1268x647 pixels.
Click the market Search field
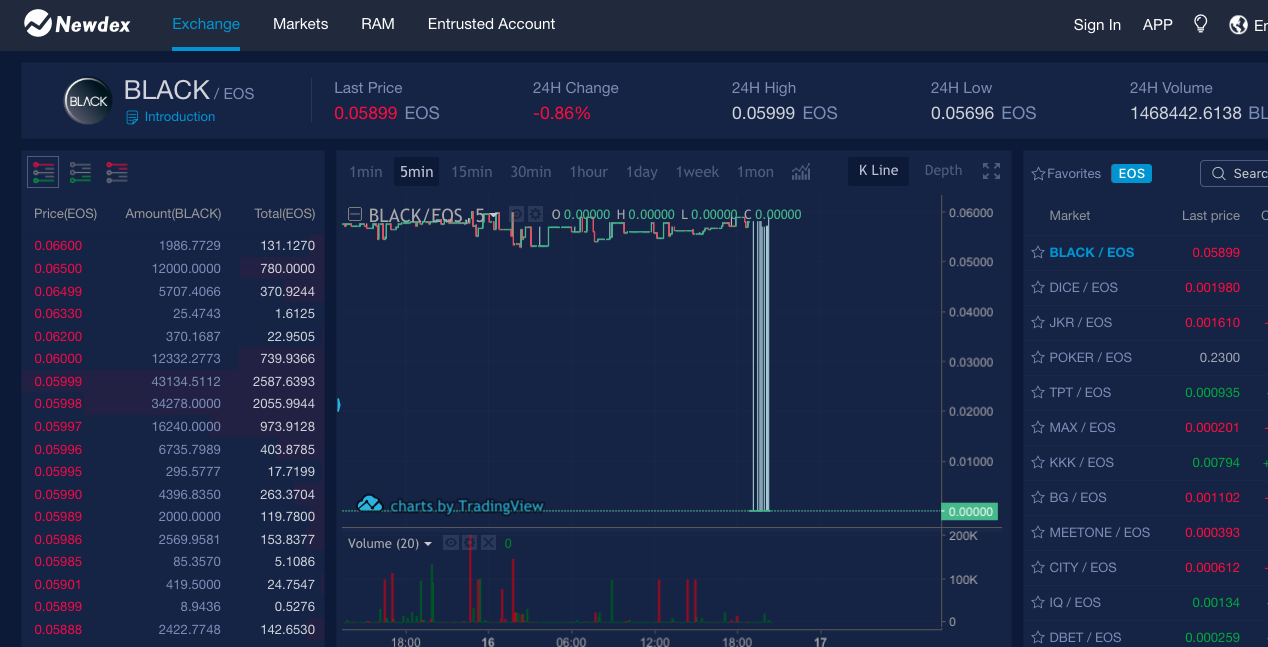pyautogui.click(x=1234, y=174)
